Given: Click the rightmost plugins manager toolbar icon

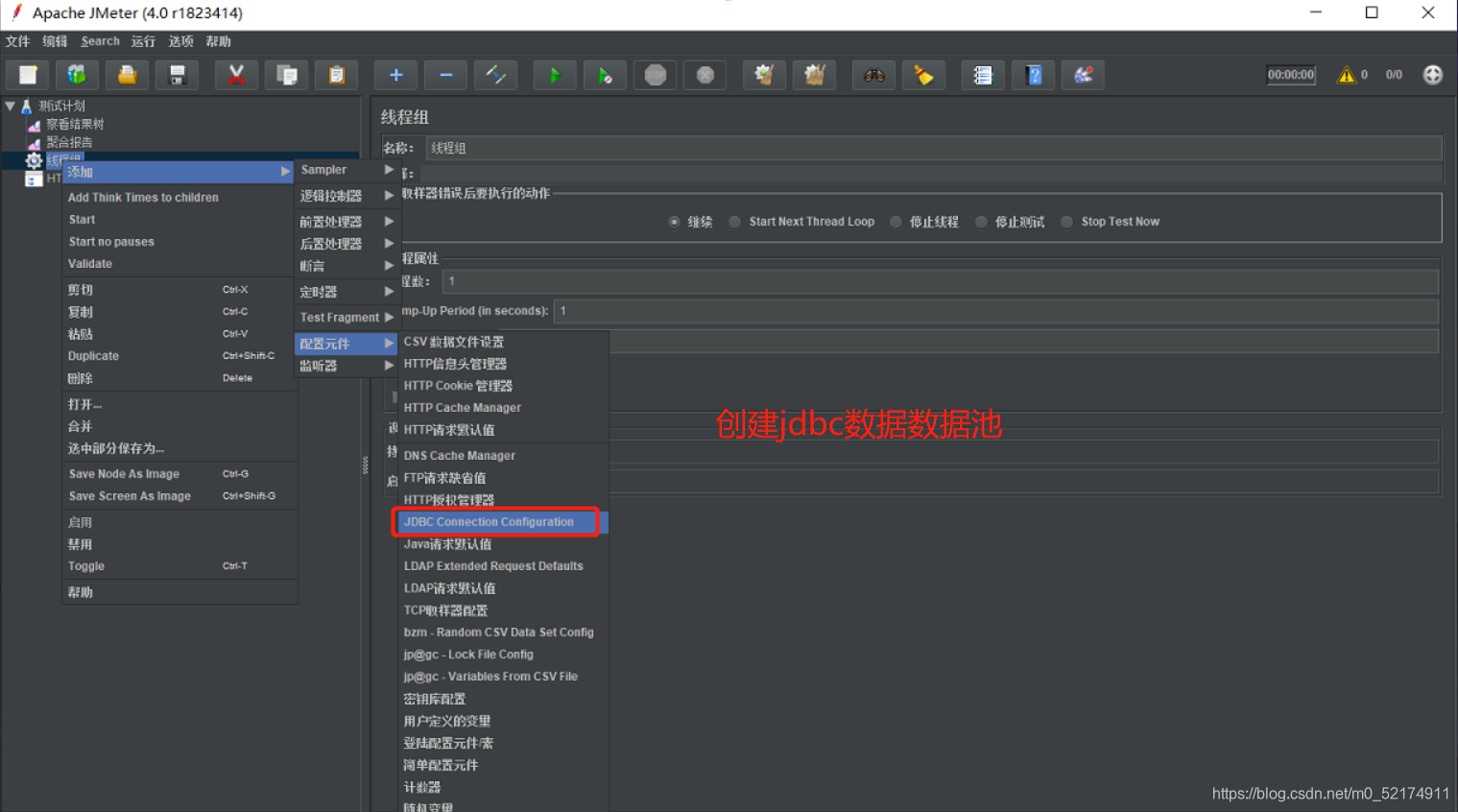Looking at the screenshot, I should pos(1083,75).
